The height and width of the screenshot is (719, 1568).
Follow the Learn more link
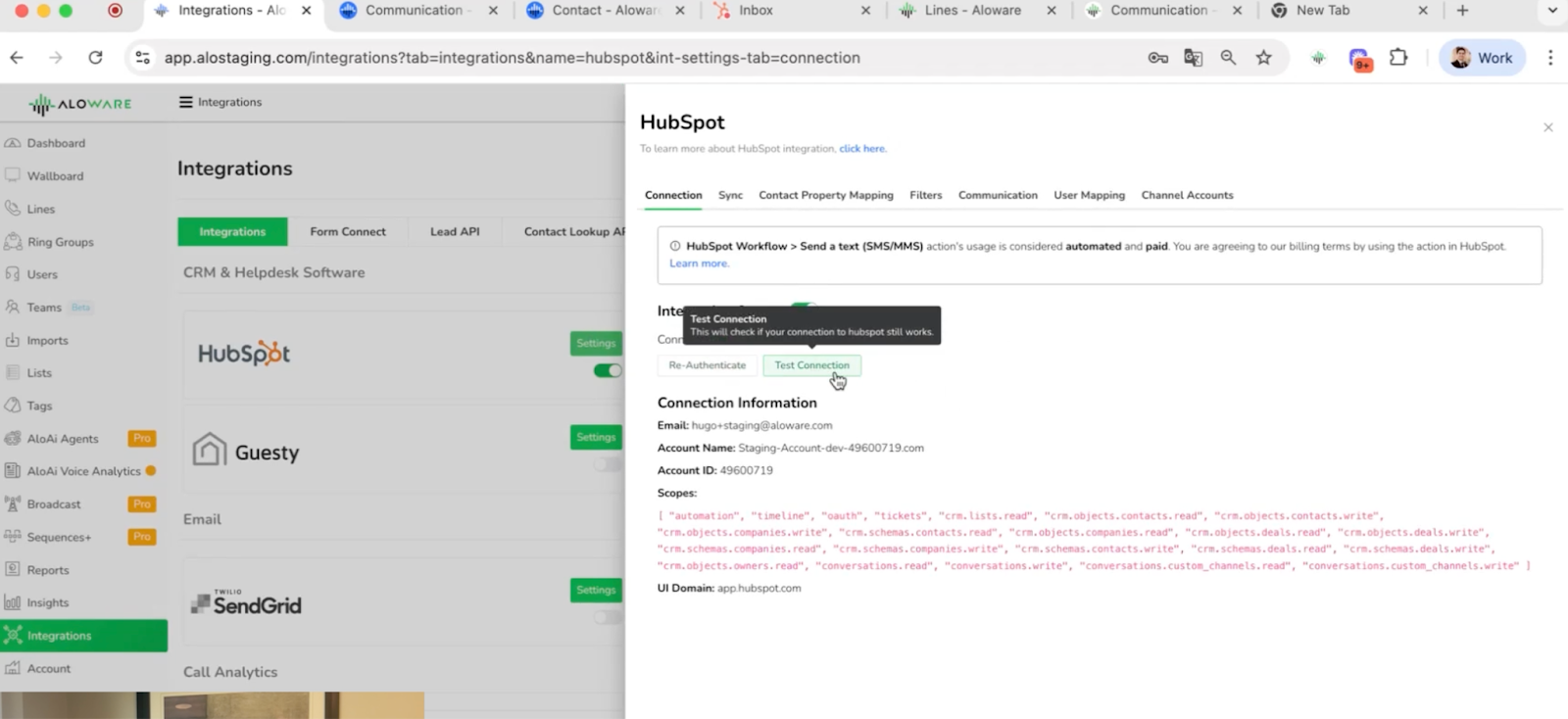699,264
